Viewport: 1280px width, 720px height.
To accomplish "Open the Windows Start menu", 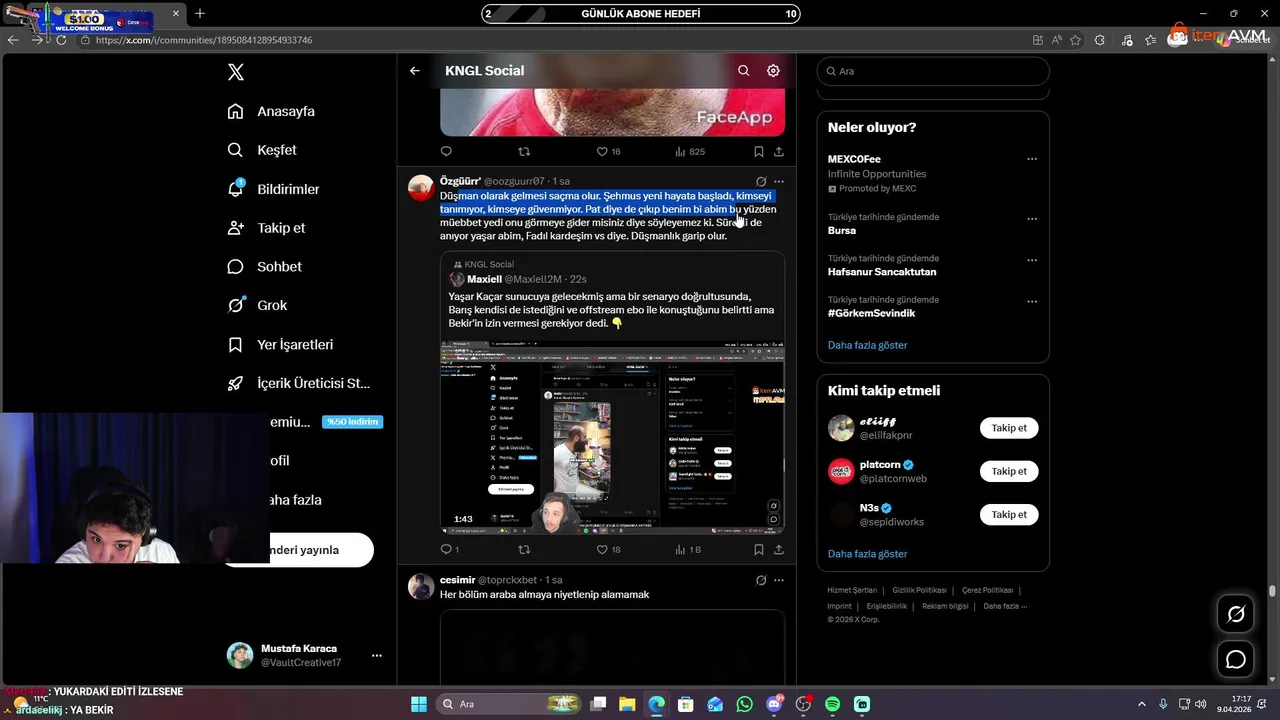I will tap(418, 704).
